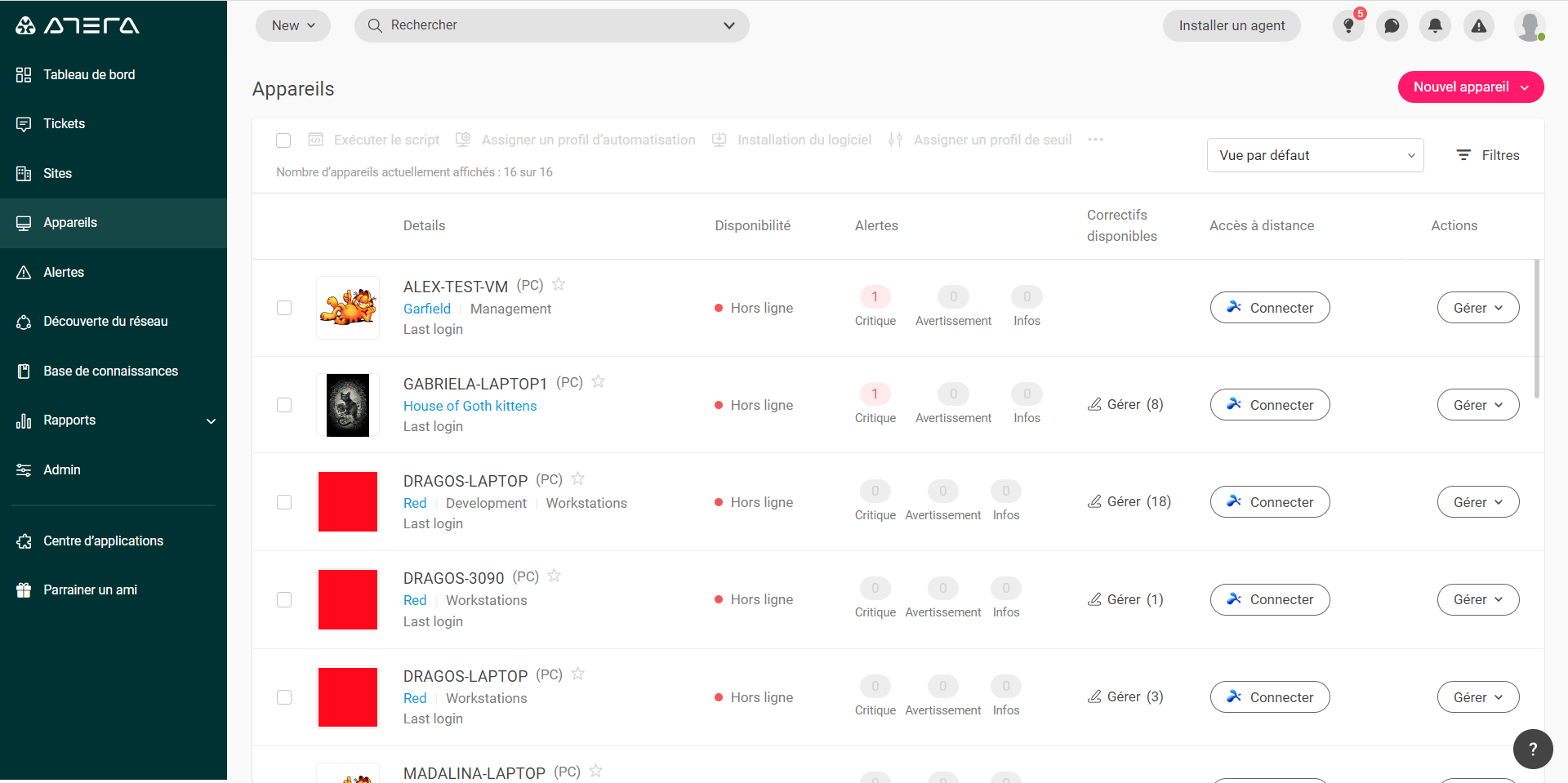Open Gérer dropdown for DRAGOS-3090

pos(1478,599)
